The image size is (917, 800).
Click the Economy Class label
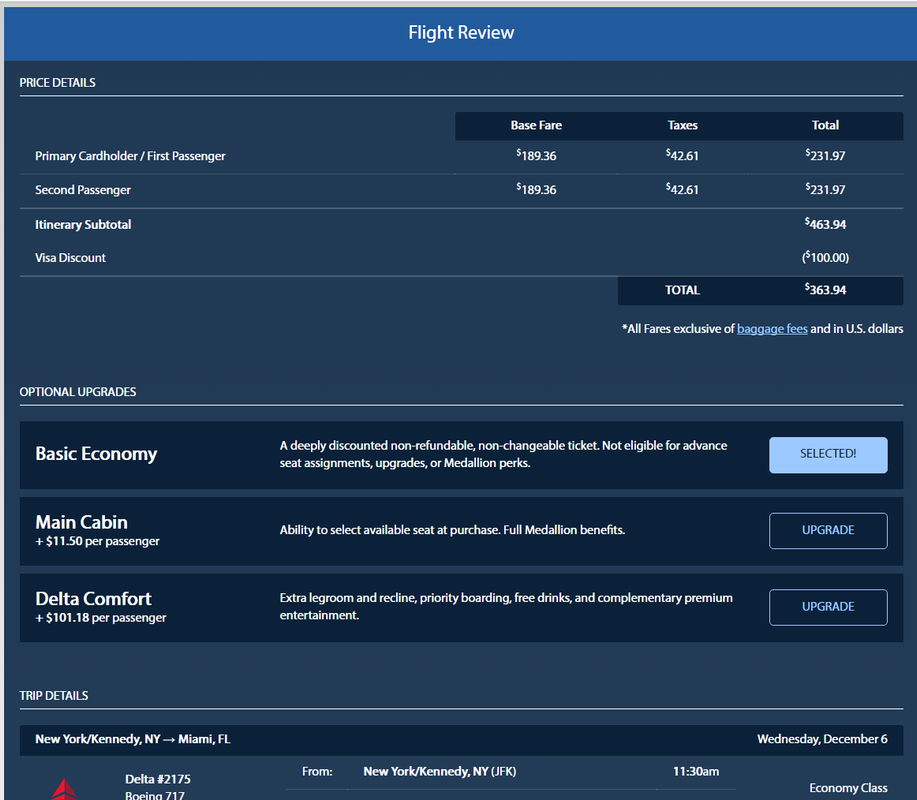848,788
